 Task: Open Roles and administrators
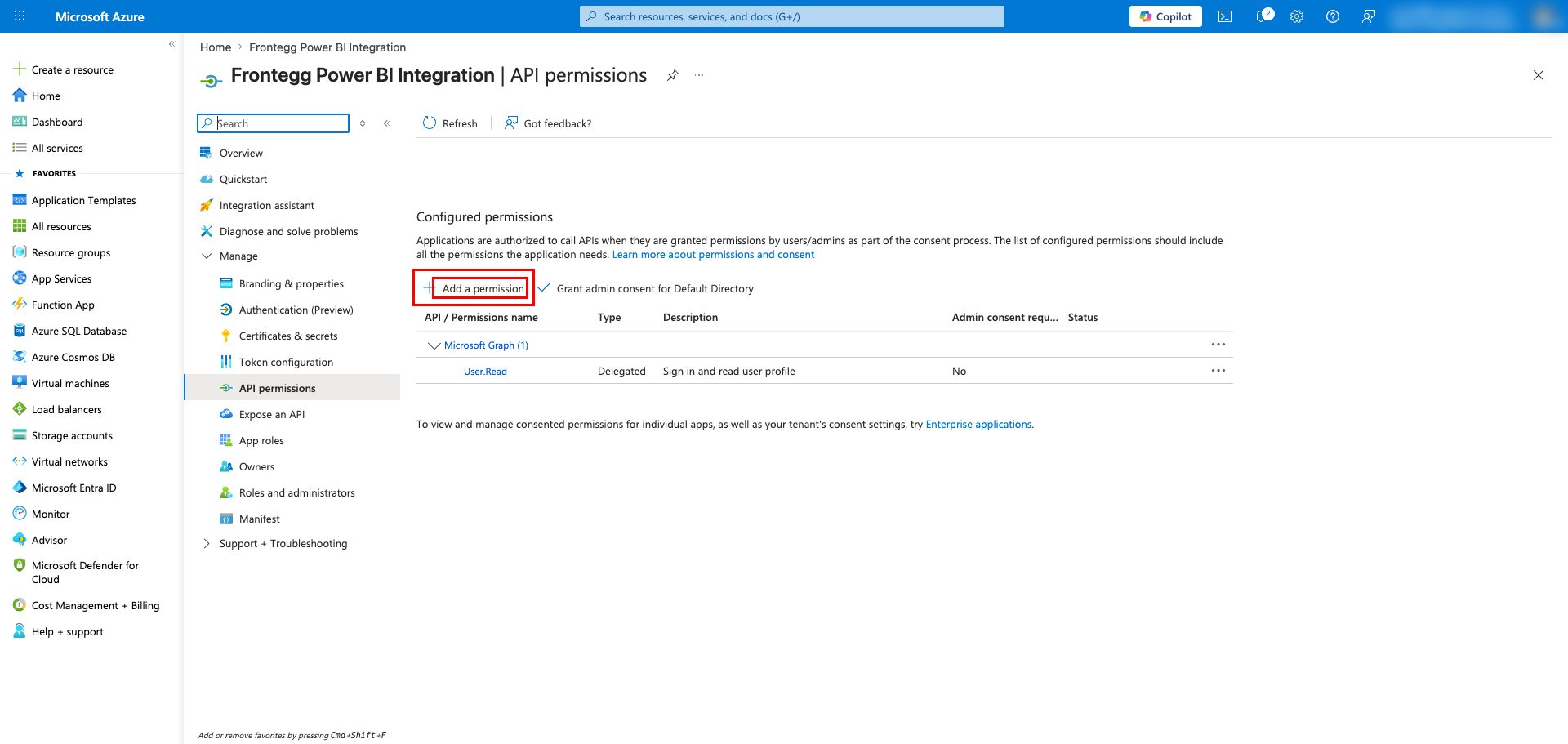coord(296,492)
